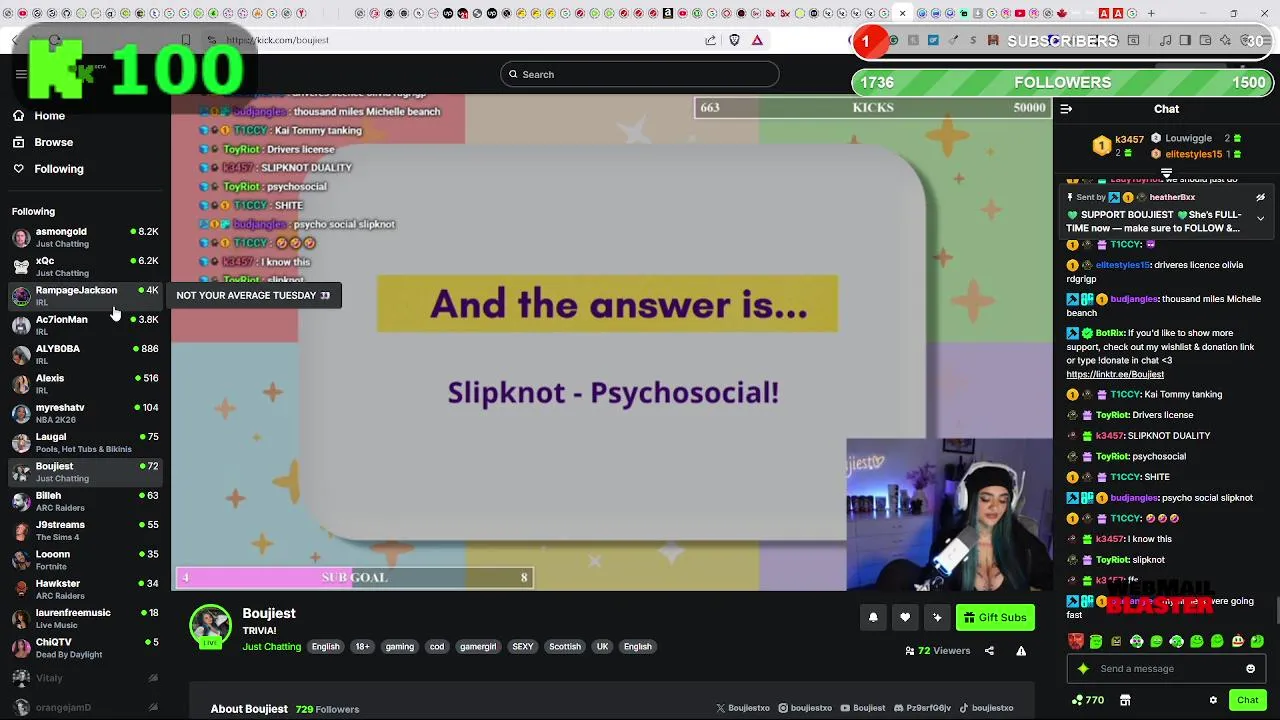Open TikTok link boujiestxo
Screen dimensions: 1280x720
[x=986, y=708]
